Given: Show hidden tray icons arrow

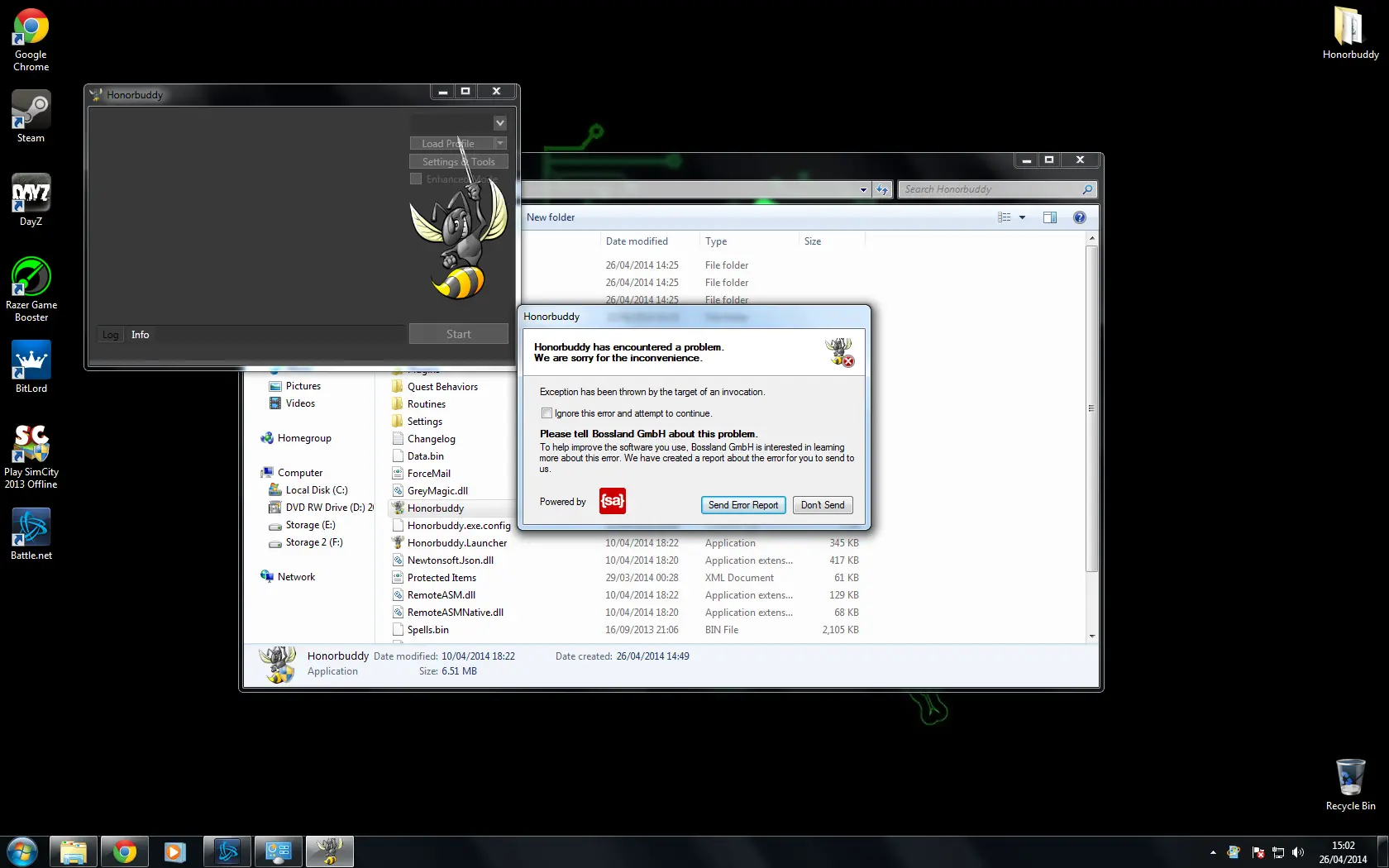Looking at the screenshot, I should point(1213,852).
